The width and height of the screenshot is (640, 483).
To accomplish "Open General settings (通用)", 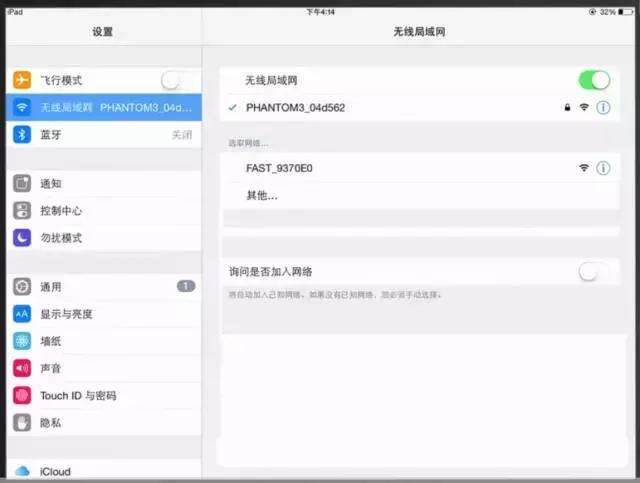I will point(100,287).
